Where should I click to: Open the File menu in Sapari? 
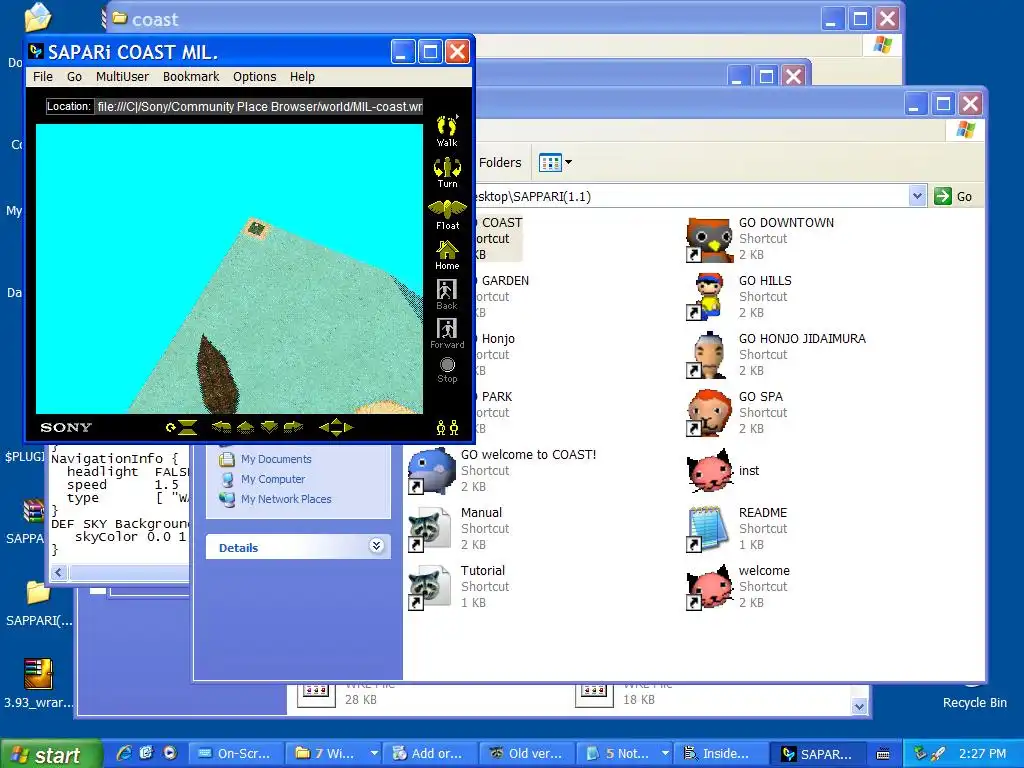pyautogui.click(x=42, y=76)
